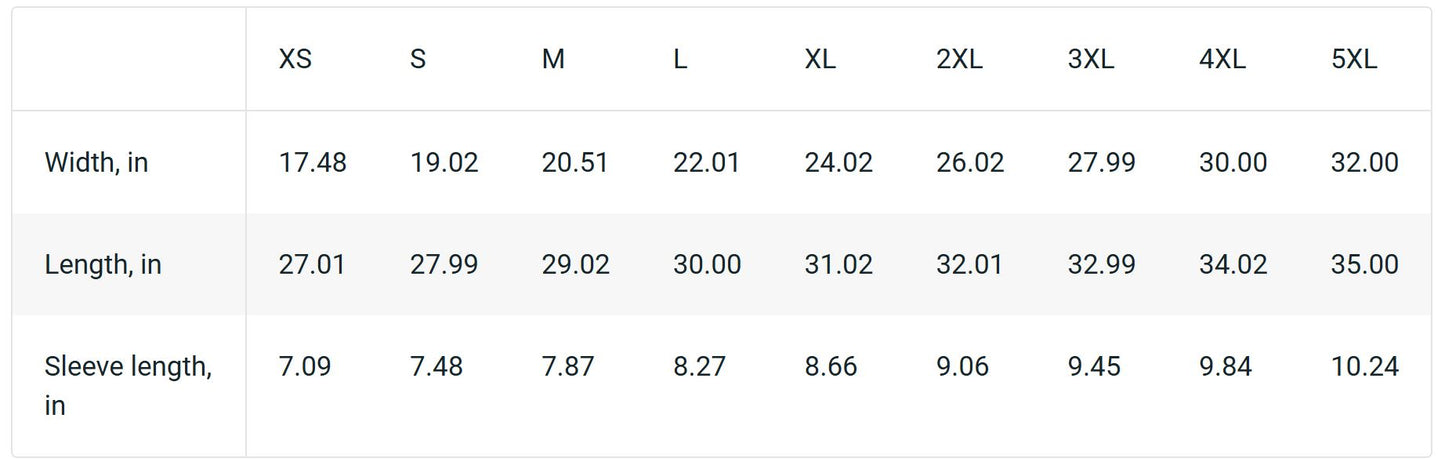Select the 5XL size header
The height and width of the screenshot is (469, 1445).
point(1354,60)
